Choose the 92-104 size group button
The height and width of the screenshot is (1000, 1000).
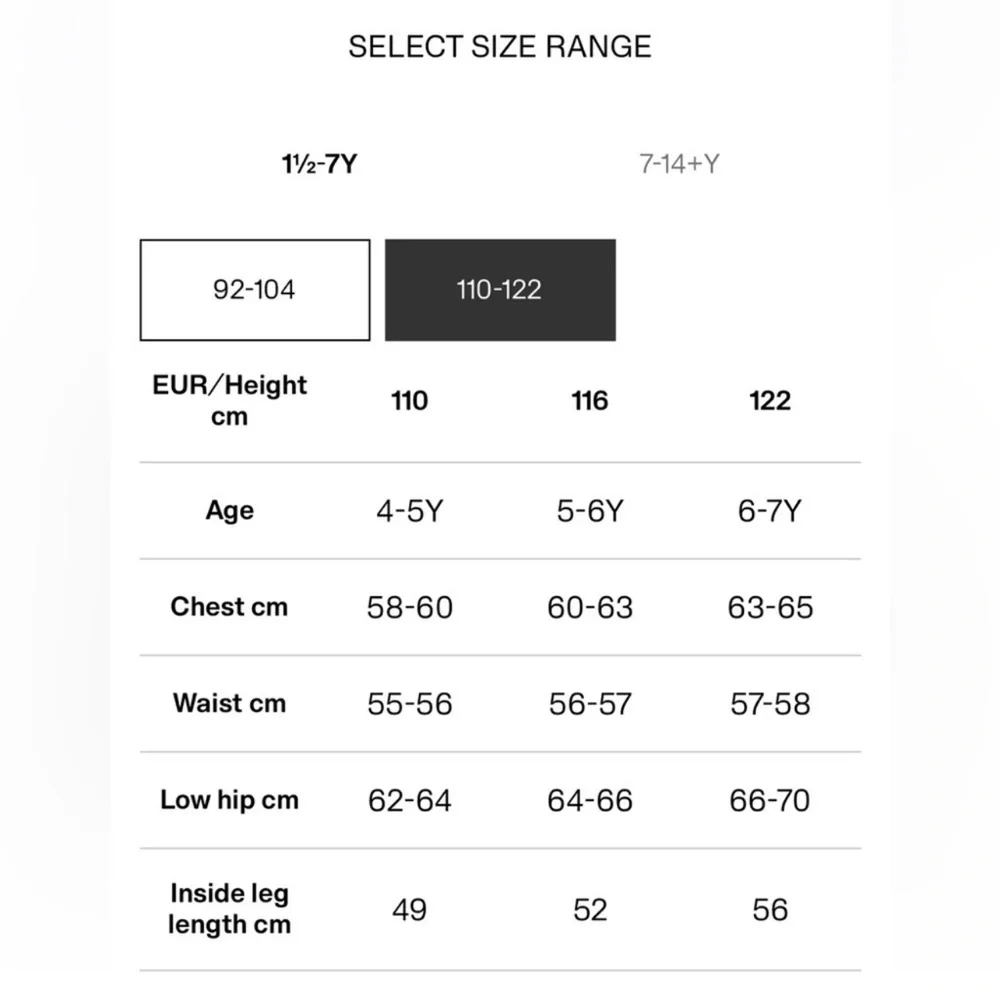coord(255,290)
